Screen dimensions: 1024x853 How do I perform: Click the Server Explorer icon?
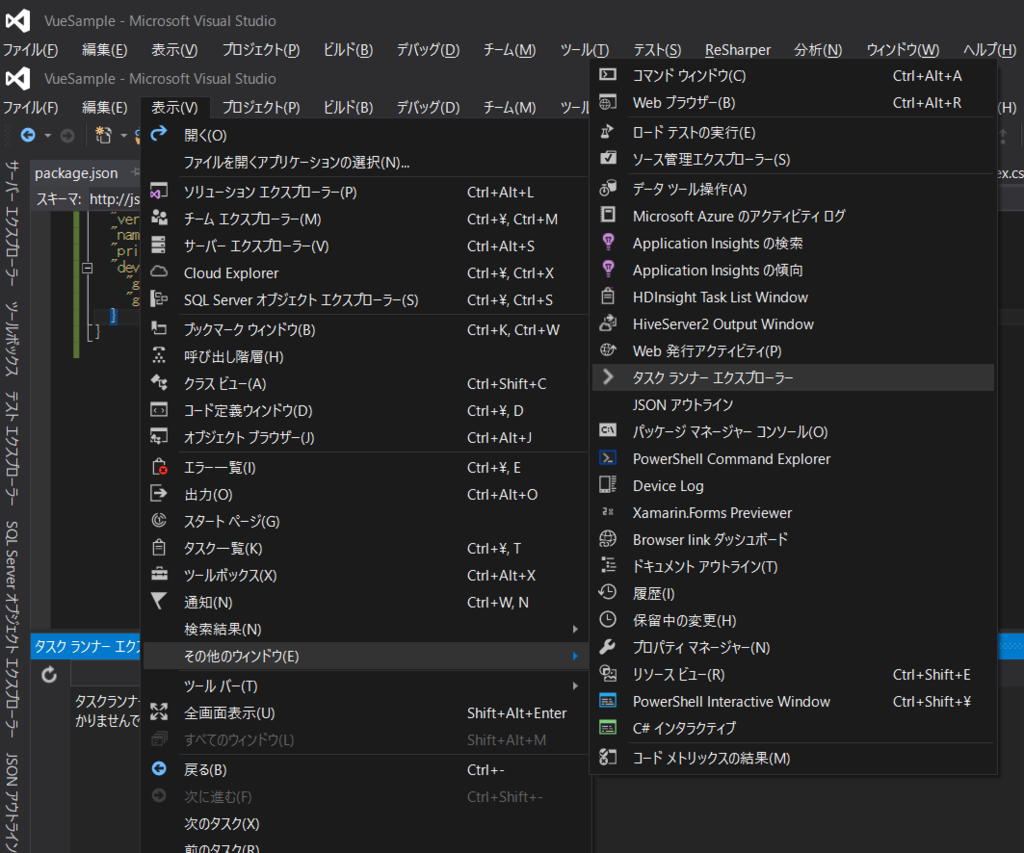[159, 245]
